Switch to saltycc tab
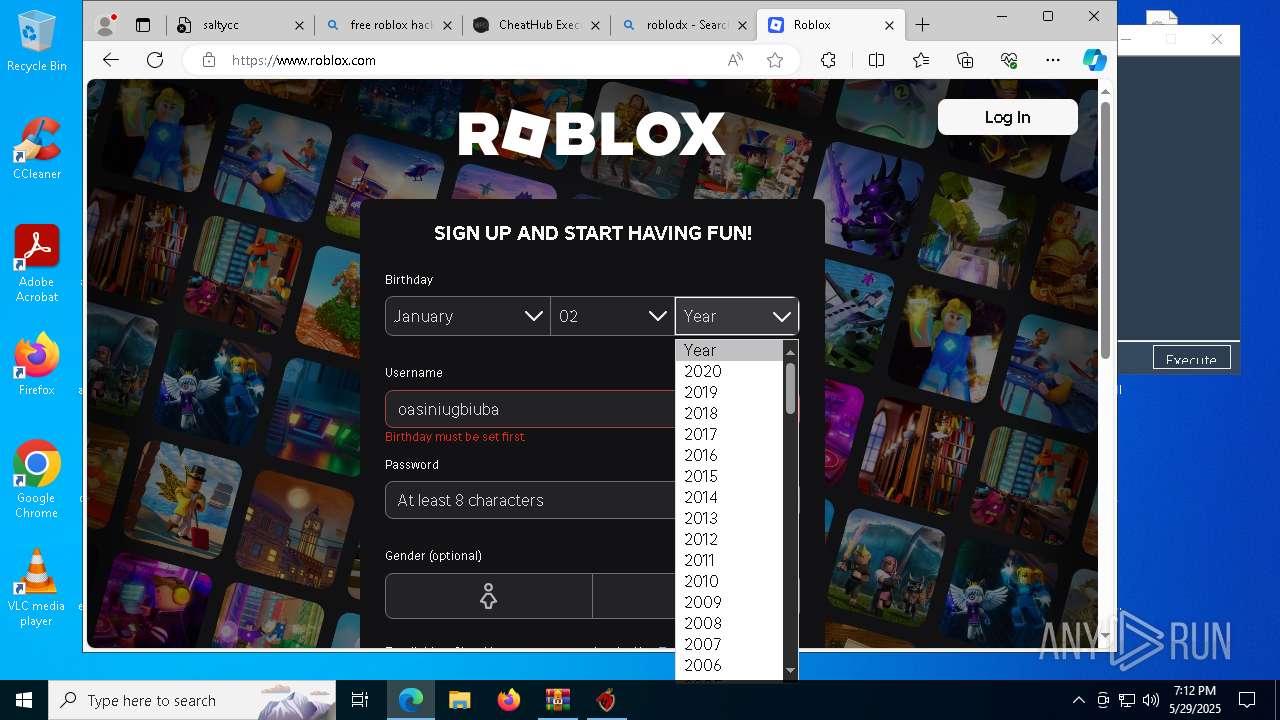The height and width of the screenshot is (720, 1280). [240, 25]
